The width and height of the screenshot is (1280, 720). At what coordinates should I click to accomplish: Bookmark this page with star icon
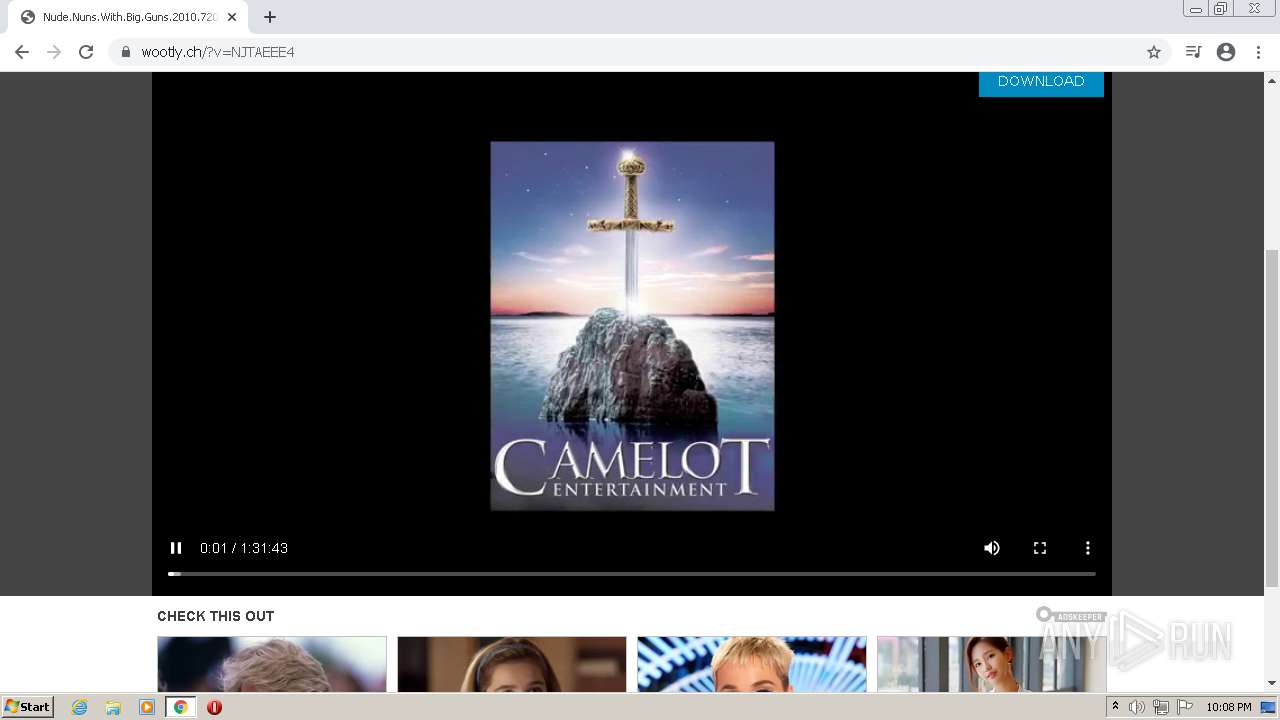click(x=1154, y=52)
